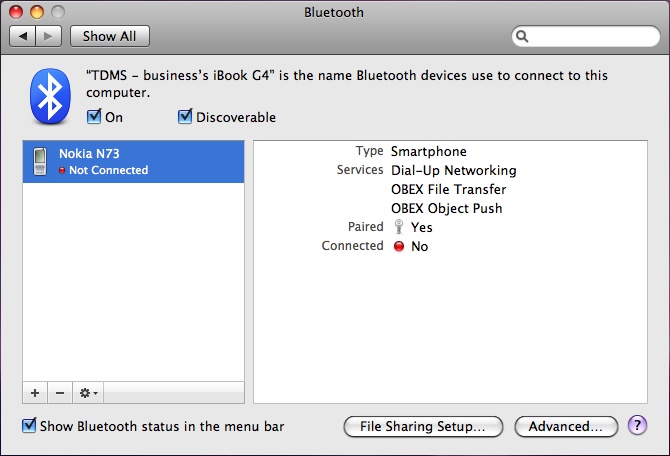Click the computer name description text
Image resolution: width=670 pixels, height=456 pixels.
[x=347, y=84]
